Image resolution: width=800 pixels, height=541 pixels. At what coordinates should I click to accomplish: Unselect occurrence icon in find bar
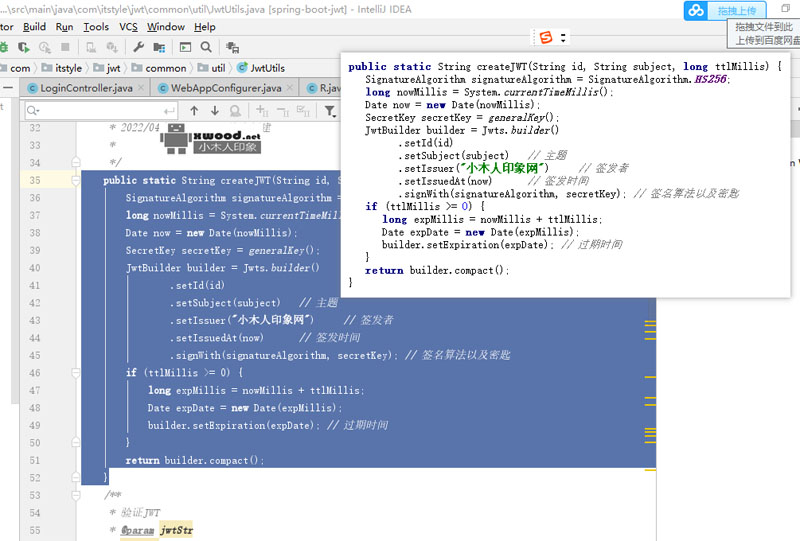click(282, 111)
